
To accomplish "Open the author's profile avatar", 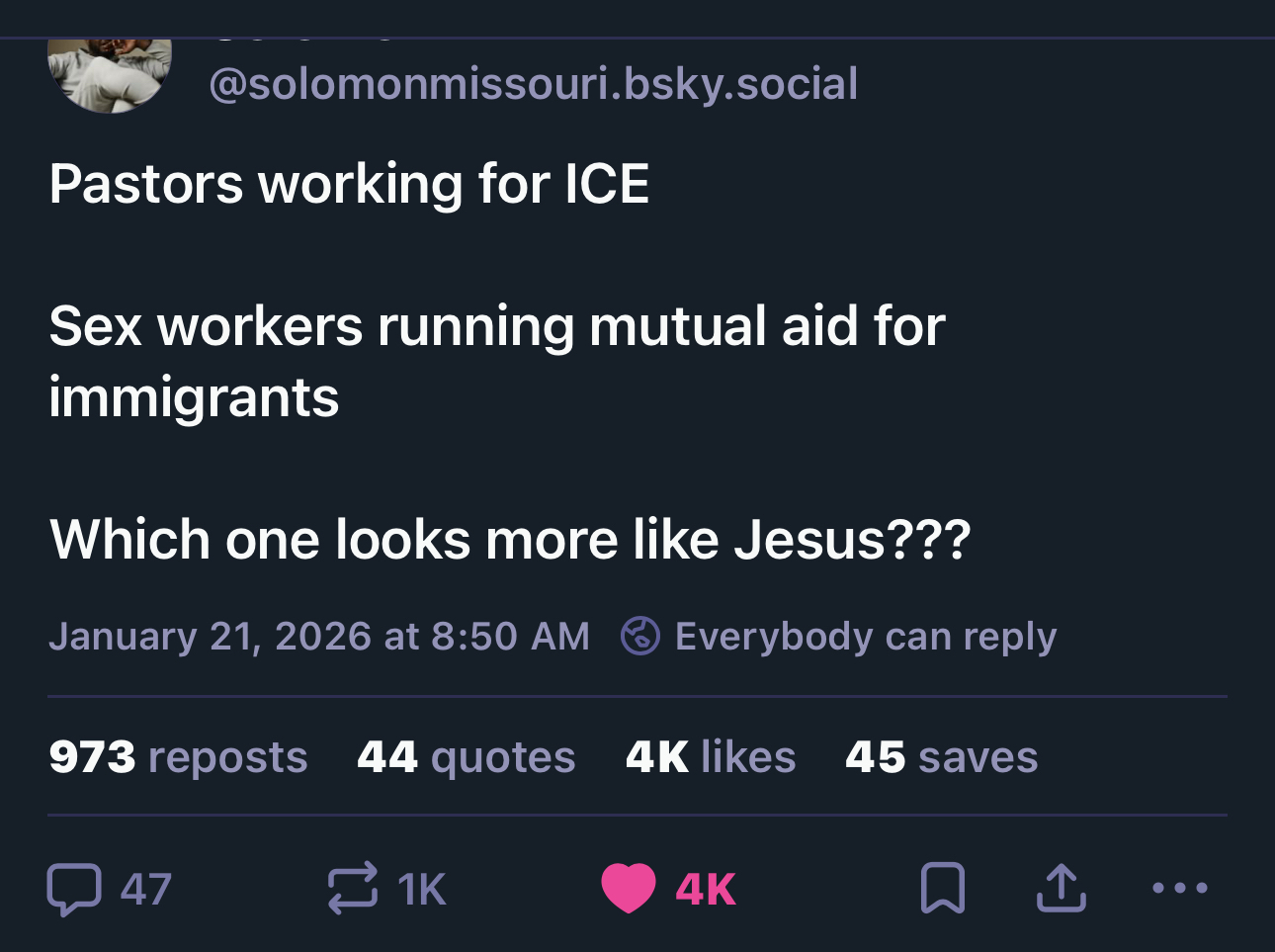I will tap(110, 74).
